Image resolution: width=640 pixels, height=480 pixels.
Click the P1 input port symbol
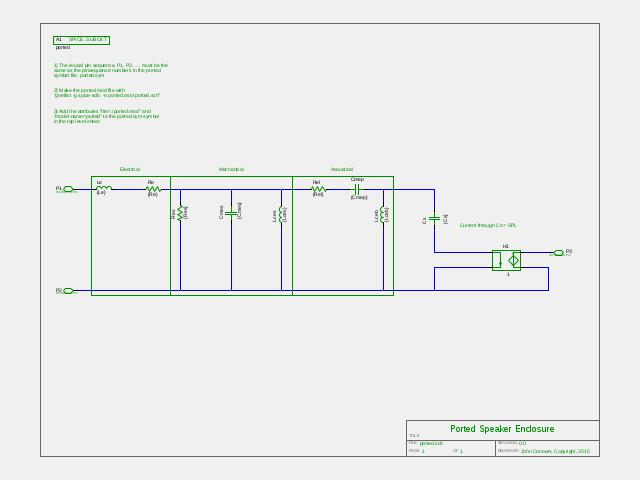pos(68,189)
